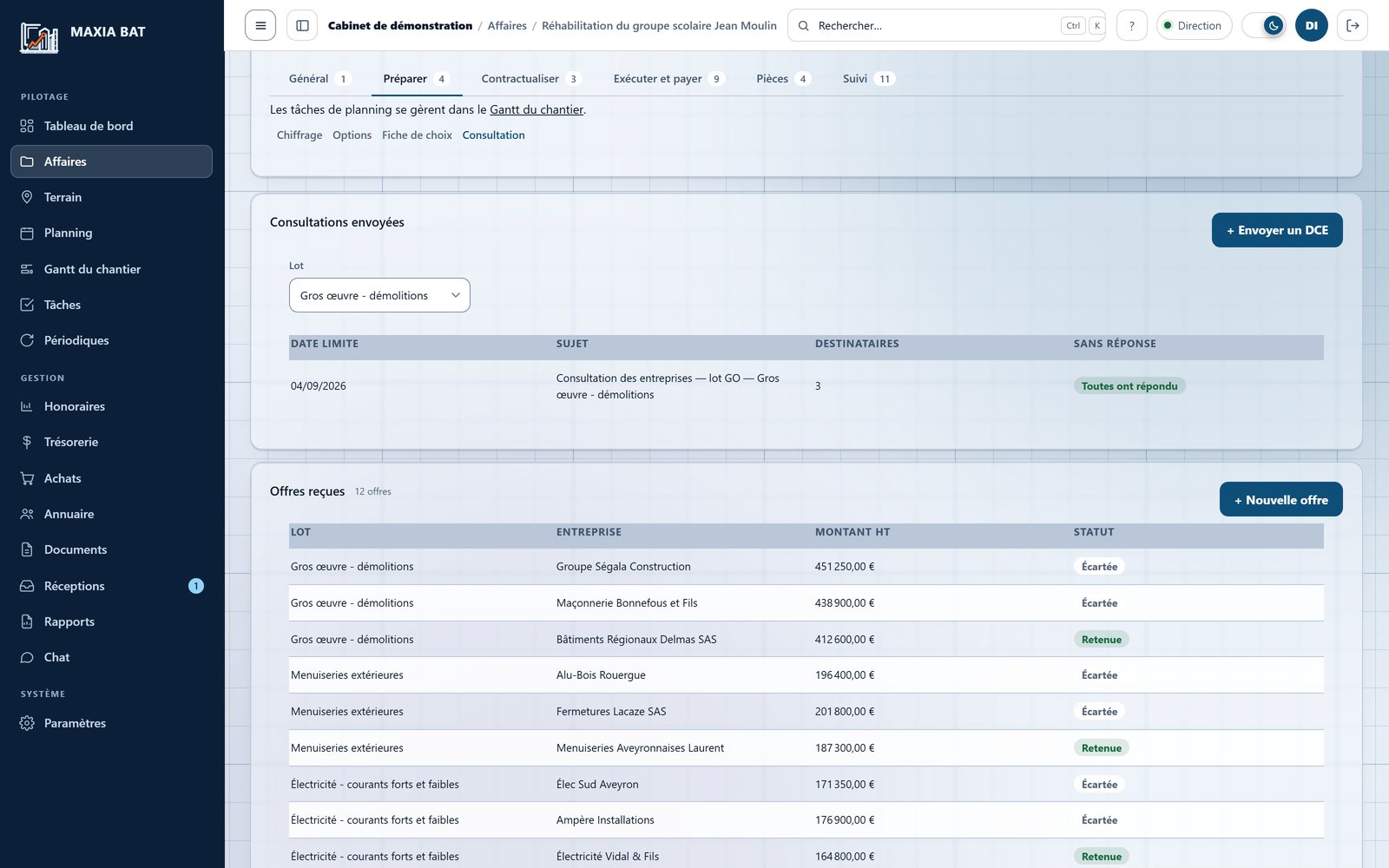Click the Nouvelle offre button

(1281, 499)
